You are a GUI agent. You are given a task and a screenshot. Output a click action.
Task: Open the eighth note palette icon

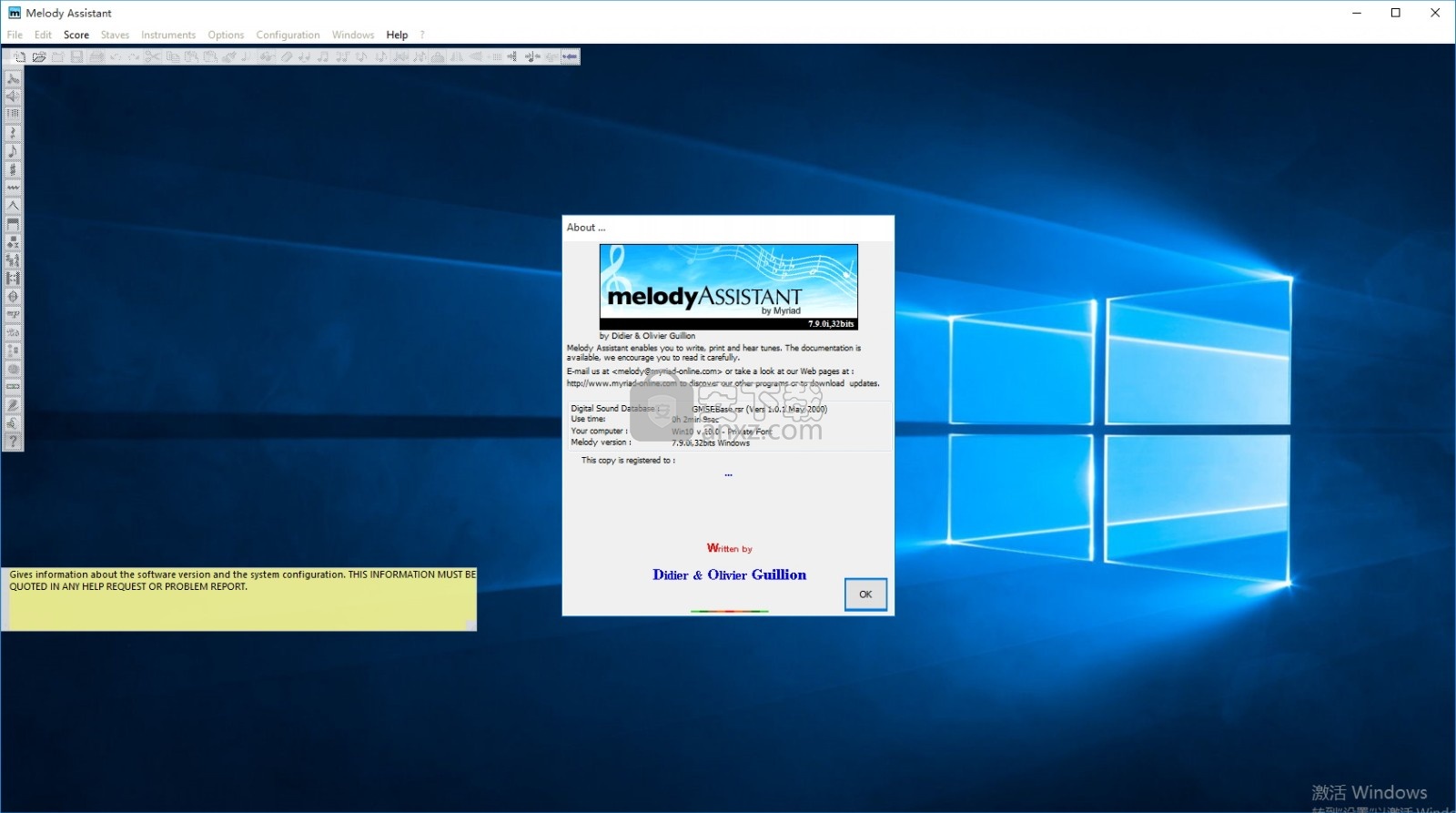(13, 151)
